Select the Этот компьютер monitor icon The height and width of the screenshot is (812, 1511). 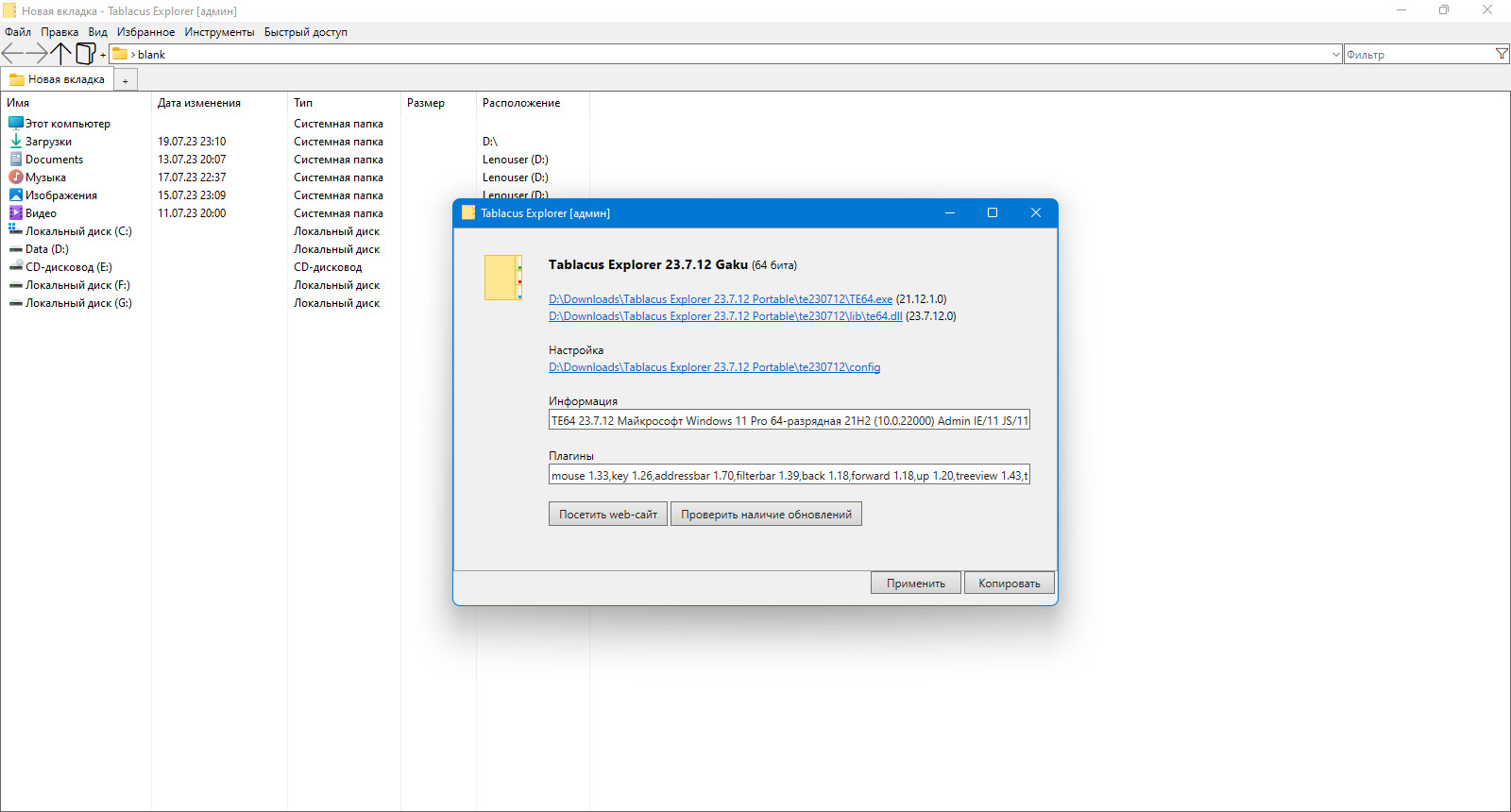16,123
